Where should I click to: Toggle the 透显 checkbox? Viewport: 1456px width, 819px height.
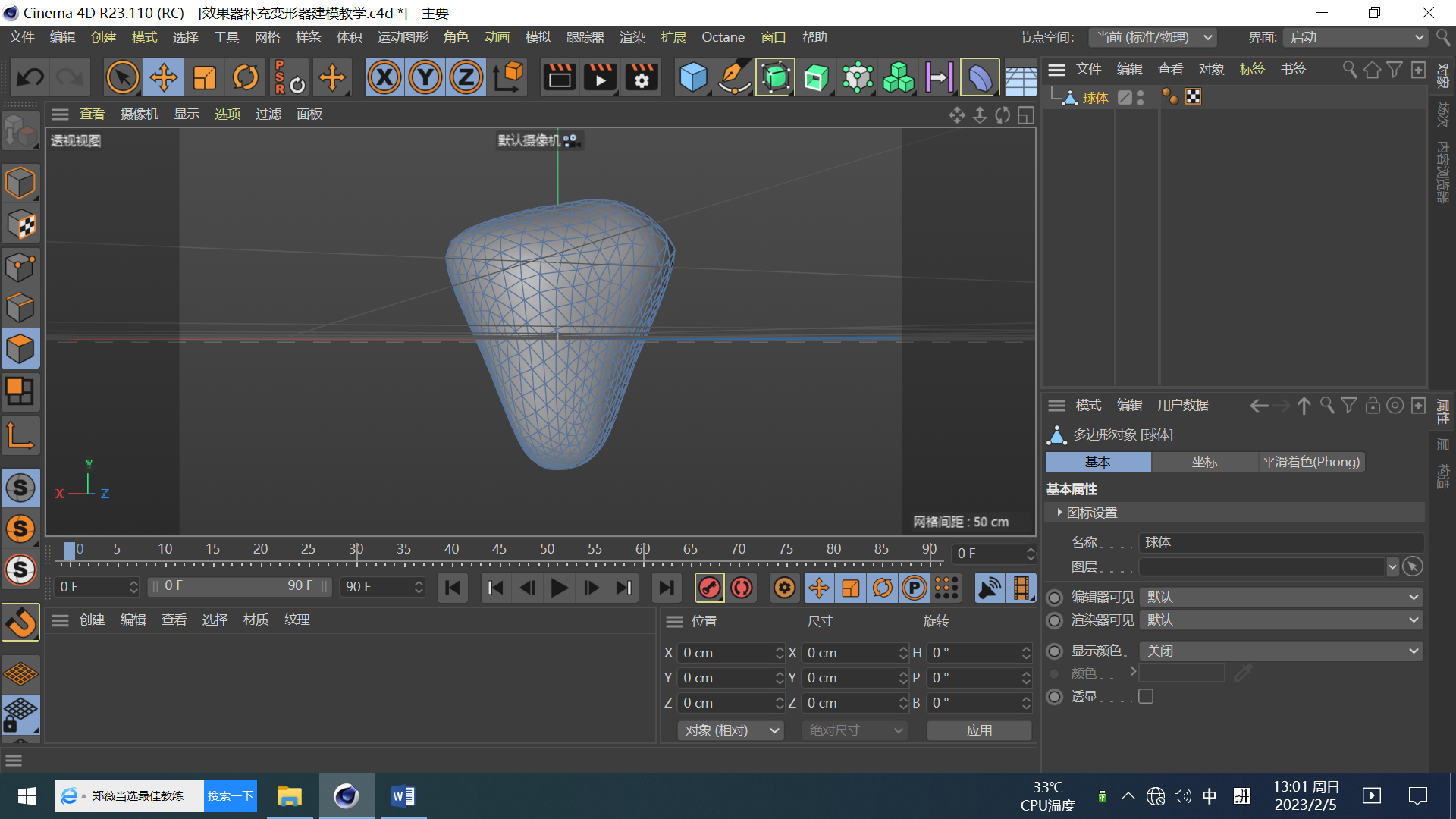(1146, 696)
